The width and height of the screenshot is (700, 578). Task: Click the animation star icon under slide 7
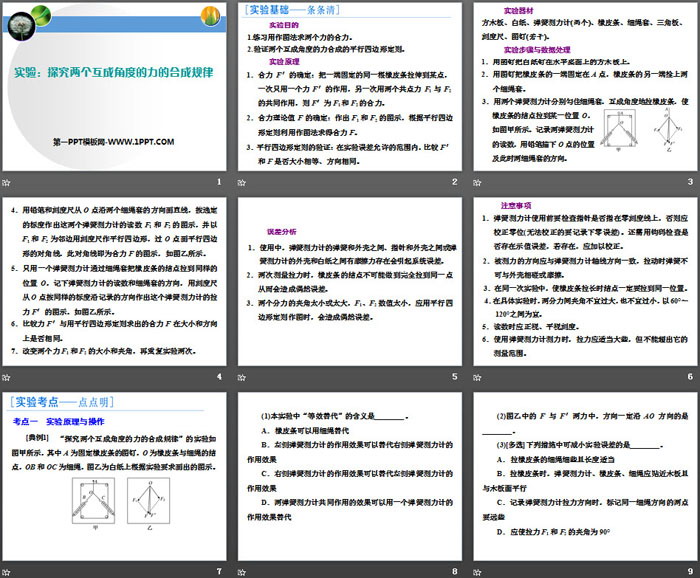[7, 571]
